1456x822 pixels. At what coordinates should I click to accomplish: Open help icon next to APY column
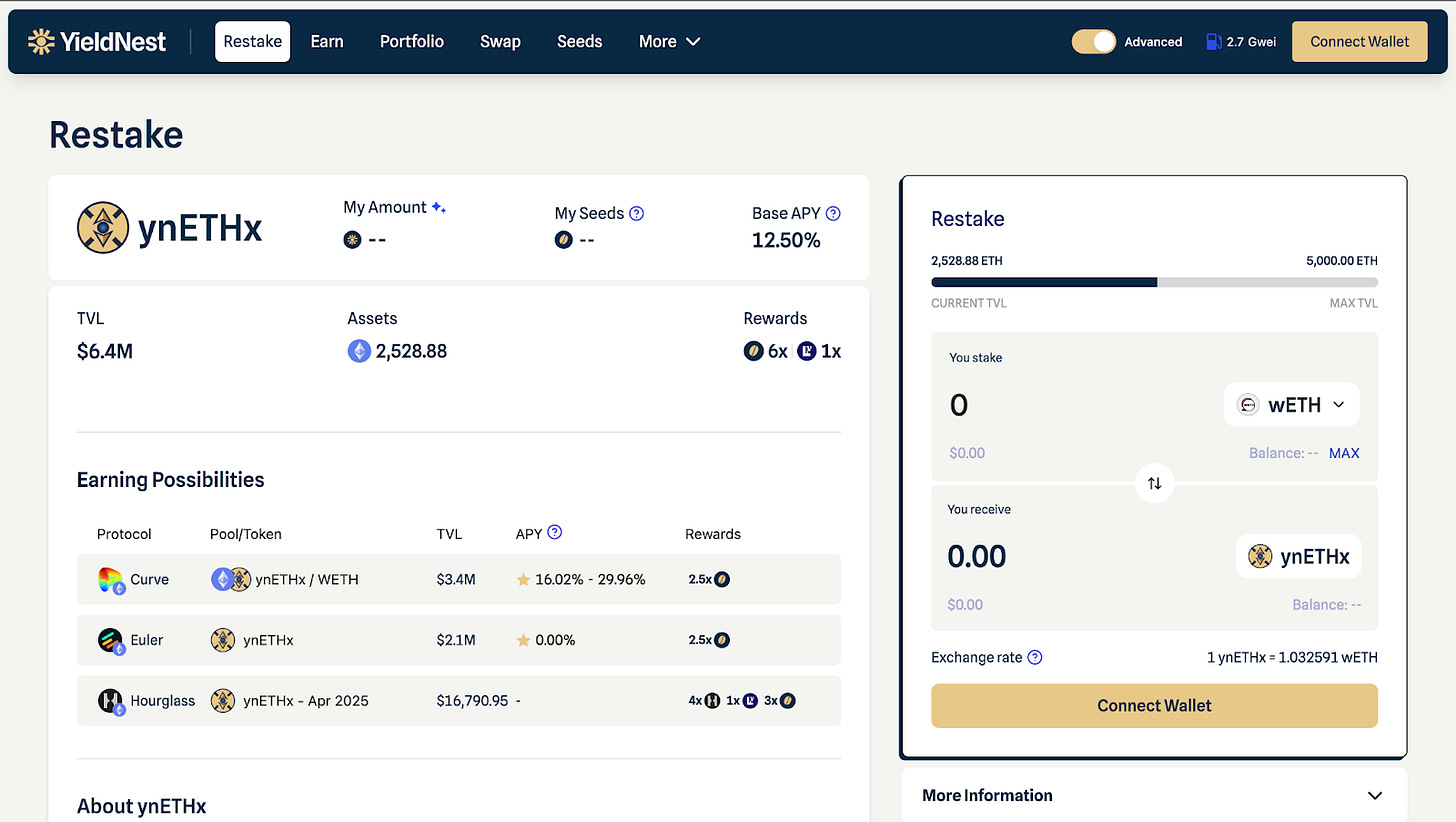[x=555, y=532]
